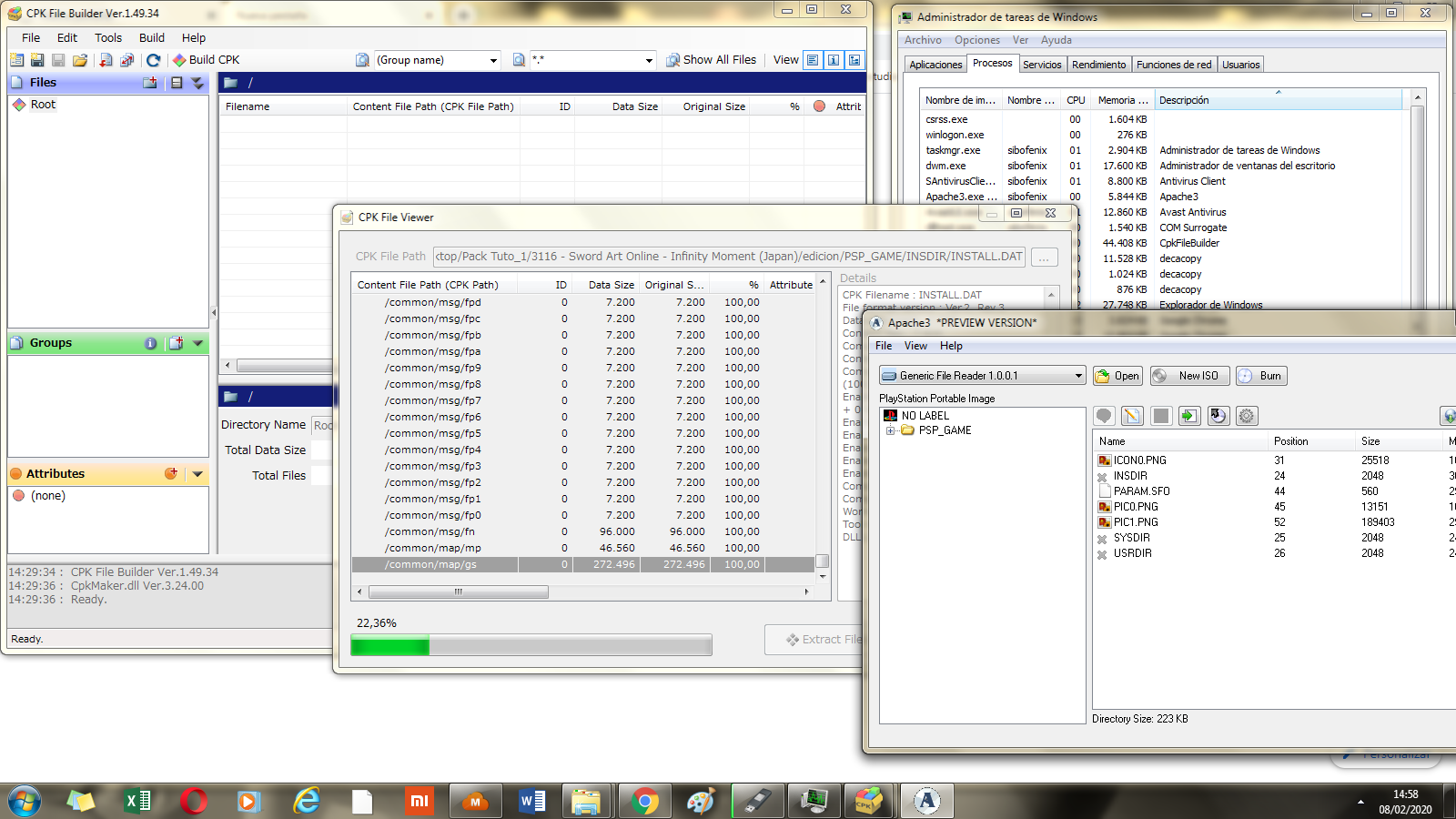Screen dimensions: 1456x819
Task: Select the /common/msg/fn row
Action: (582, 531)
